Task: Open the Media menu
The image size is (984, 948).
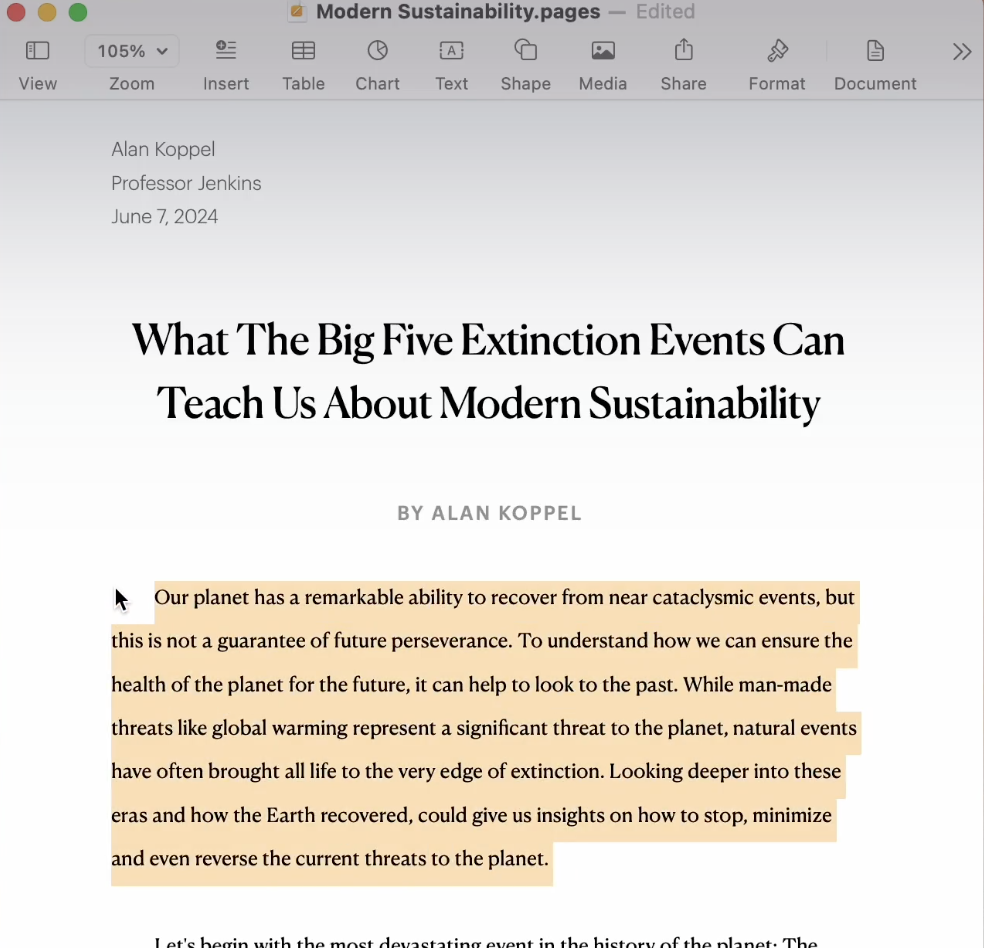Action: 603,51
